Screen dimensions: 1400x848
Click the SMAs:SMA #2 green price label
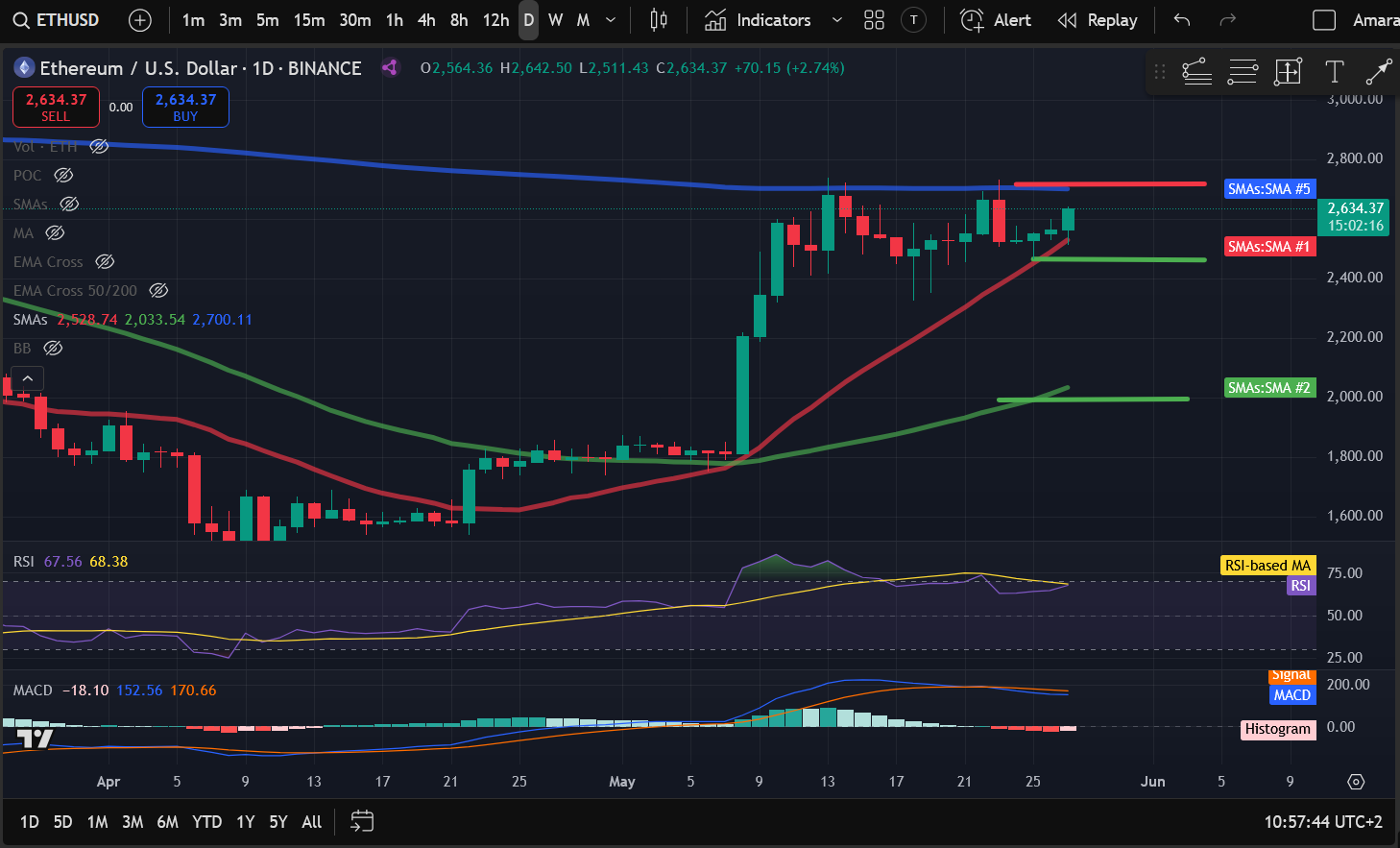[1268, 388]
